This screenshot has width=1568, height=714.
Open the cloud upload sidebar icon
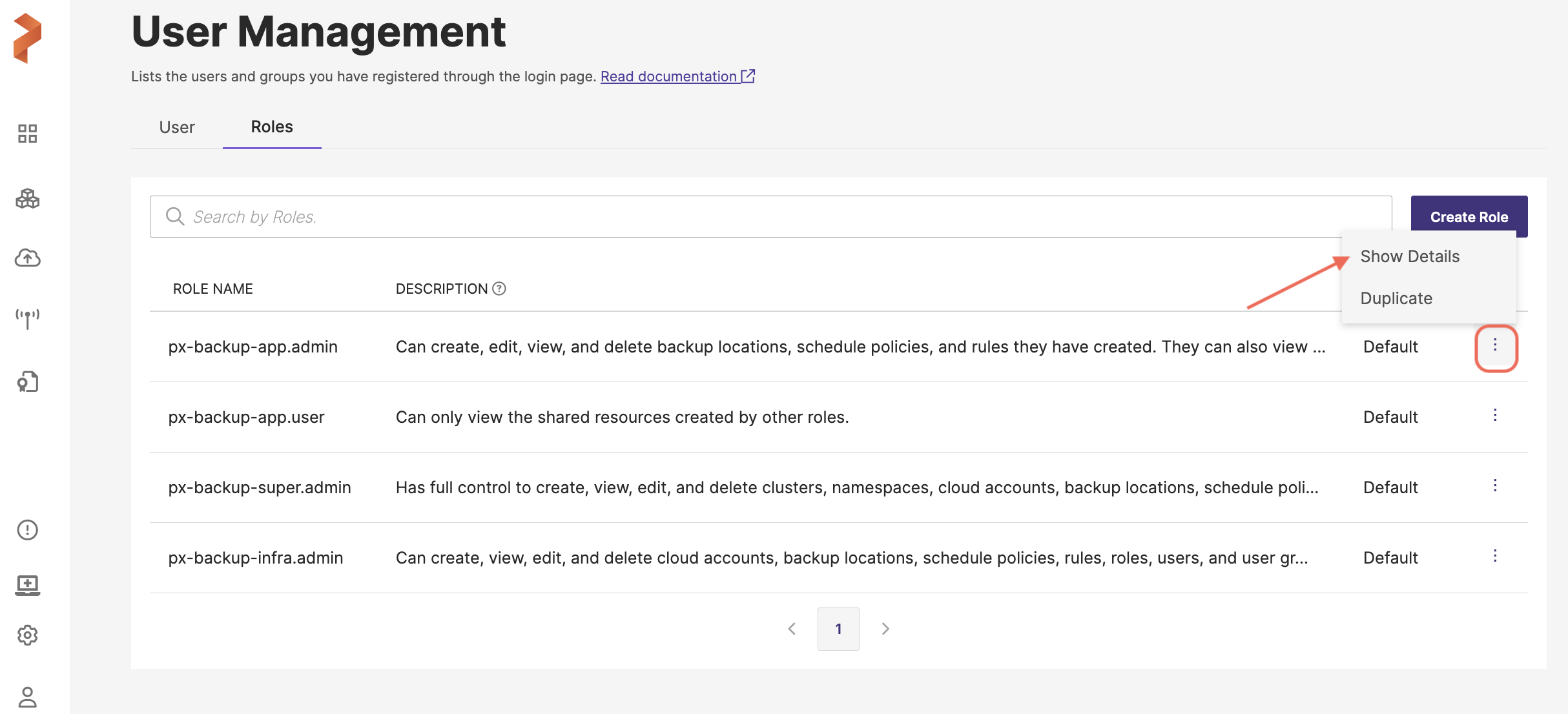(27, 258)
